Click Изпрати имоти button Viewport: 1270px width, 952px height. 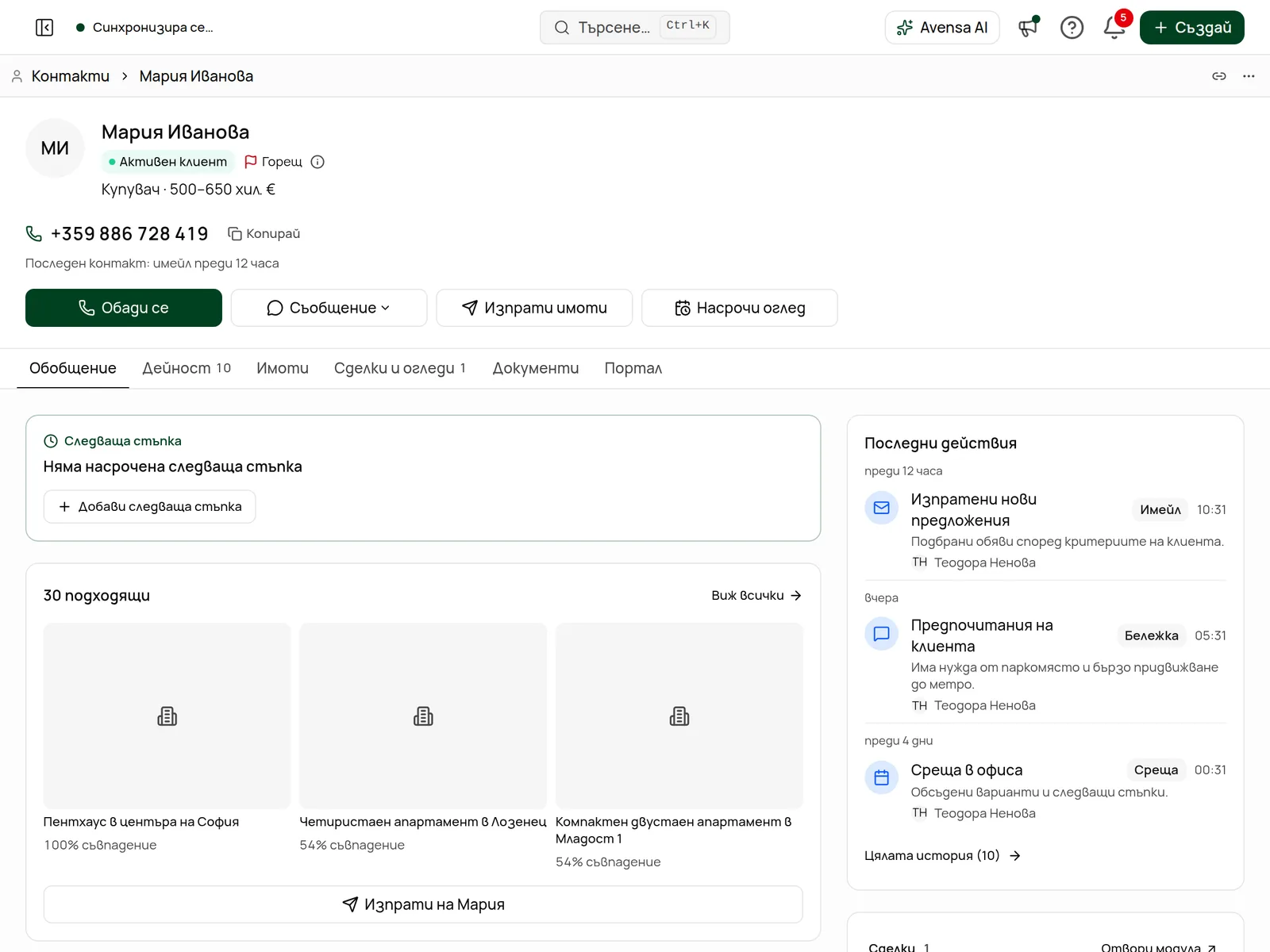[x=534, y=308]
